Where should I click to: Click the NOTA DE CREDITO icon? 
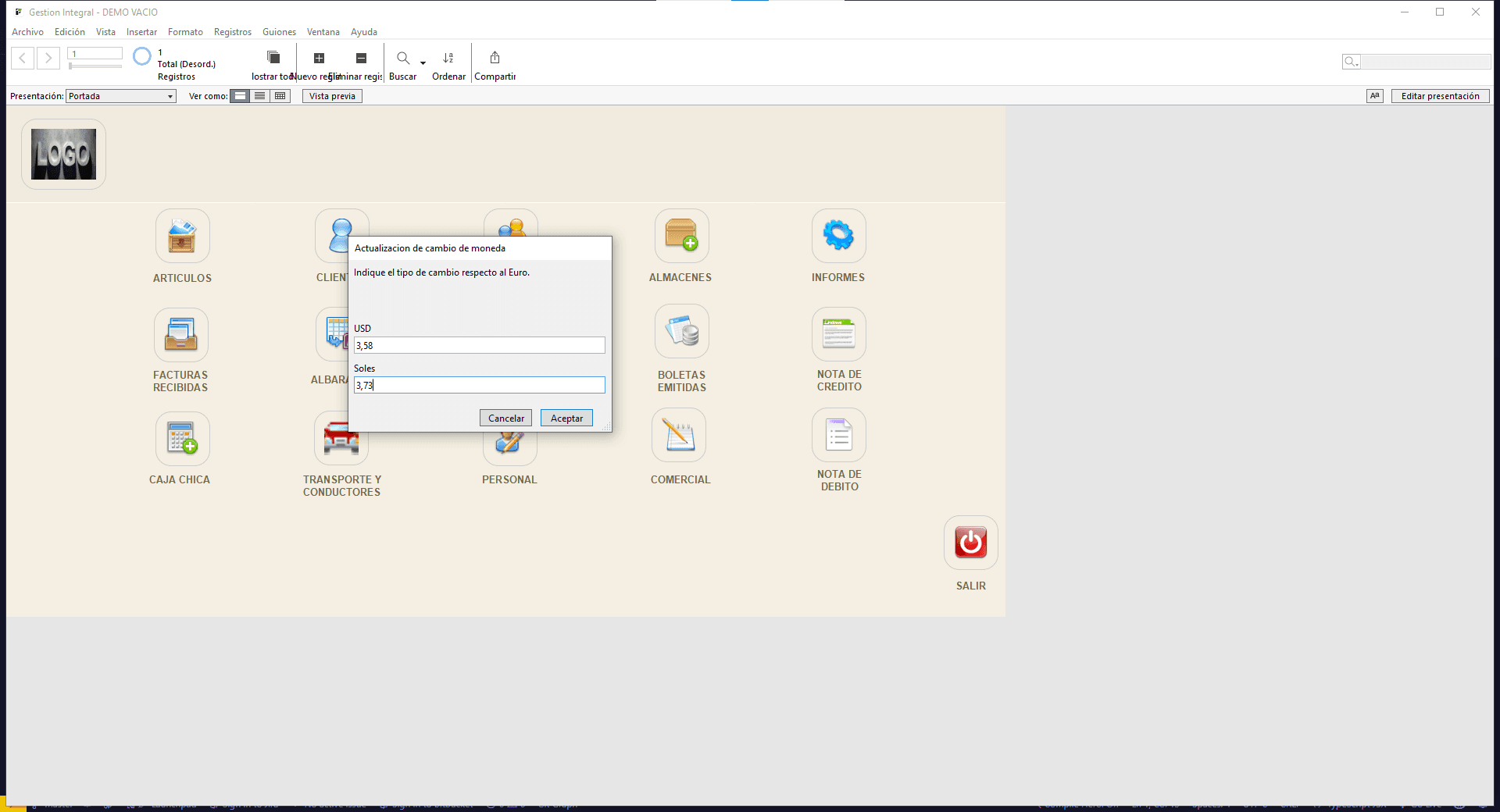(x=838, y=334)
